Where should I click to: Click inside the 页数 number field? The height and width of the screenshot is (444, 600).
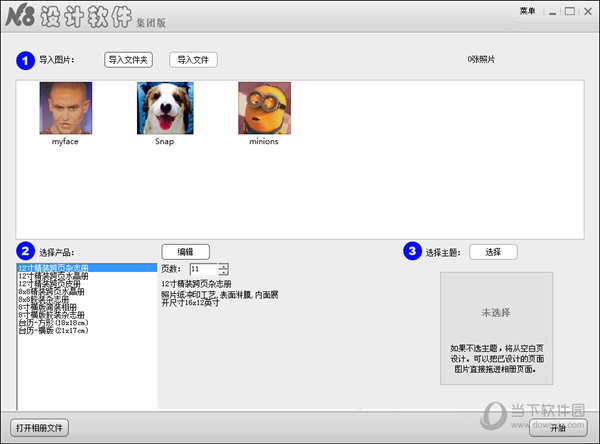click(x=204, y=269)
